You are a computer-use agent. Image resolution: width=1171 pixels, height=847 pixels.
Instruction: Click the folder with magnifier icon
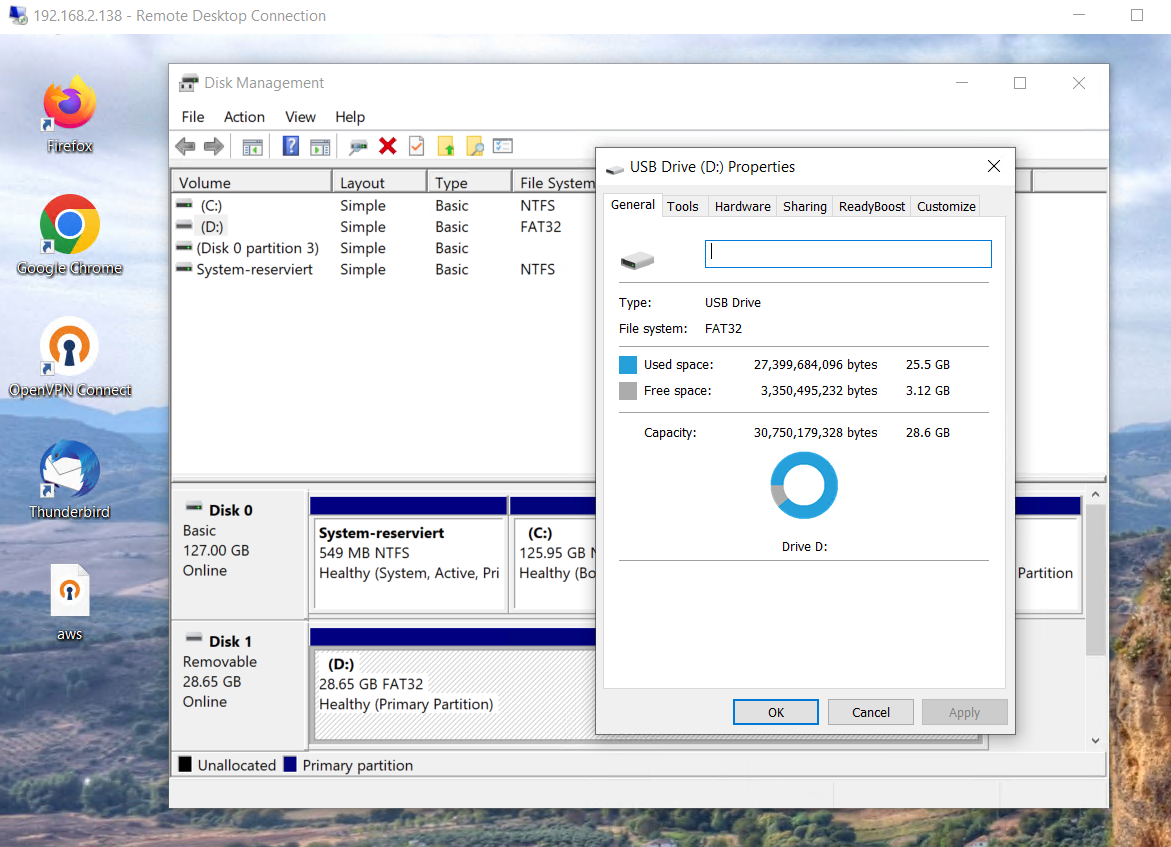pos(474,147)
